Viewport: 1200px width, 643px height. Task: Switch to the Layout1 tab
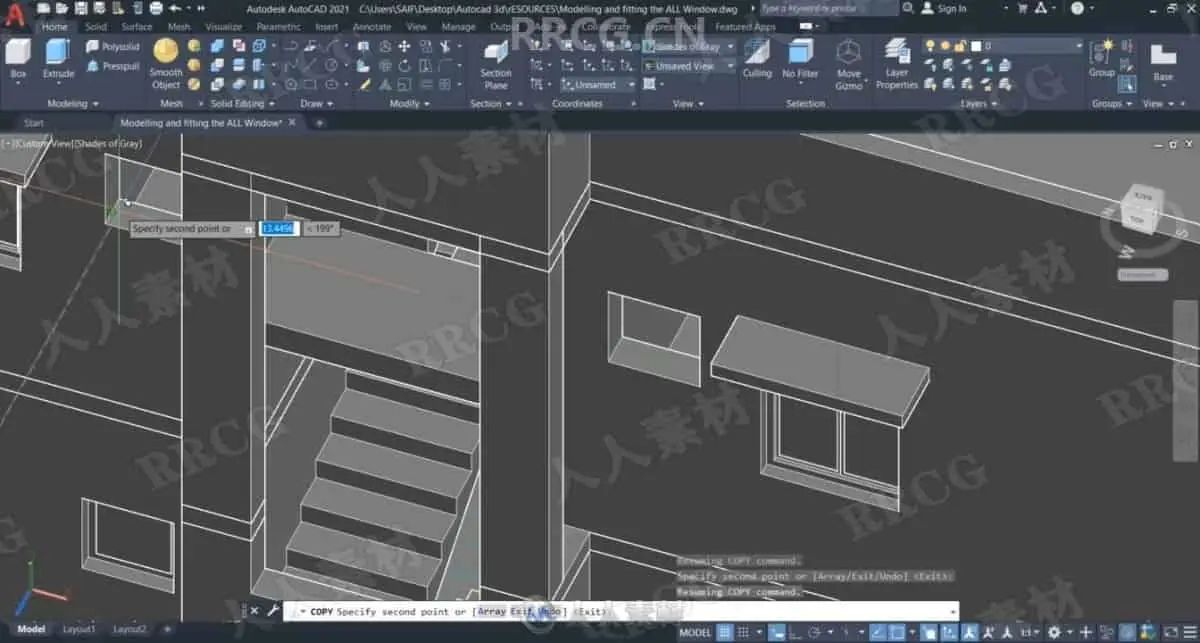pos(79,630)
